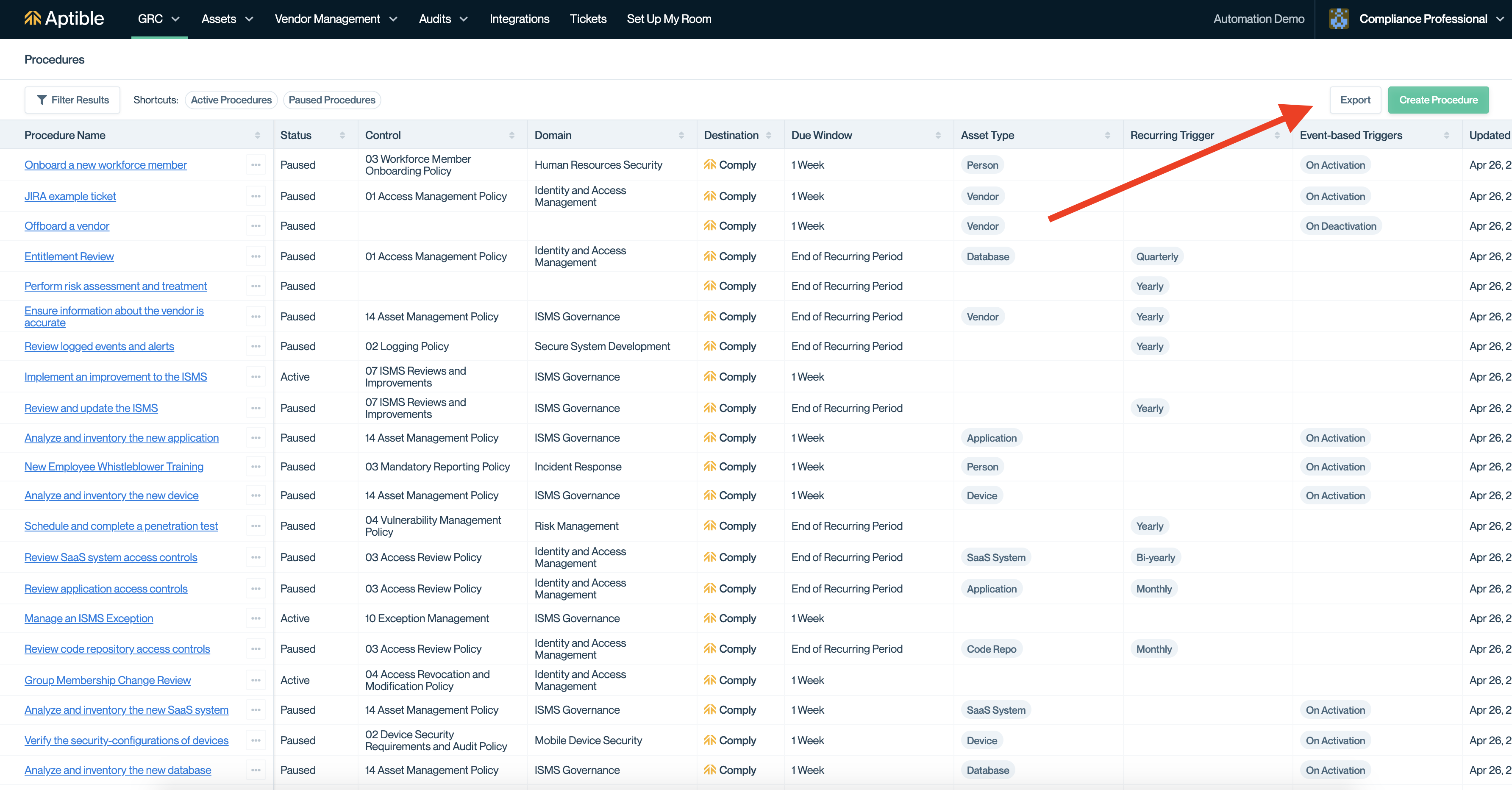The width and height of the screenshot is (1512, 790).
Task: Expand the Vendor Management dropdown
Action: 336,19
